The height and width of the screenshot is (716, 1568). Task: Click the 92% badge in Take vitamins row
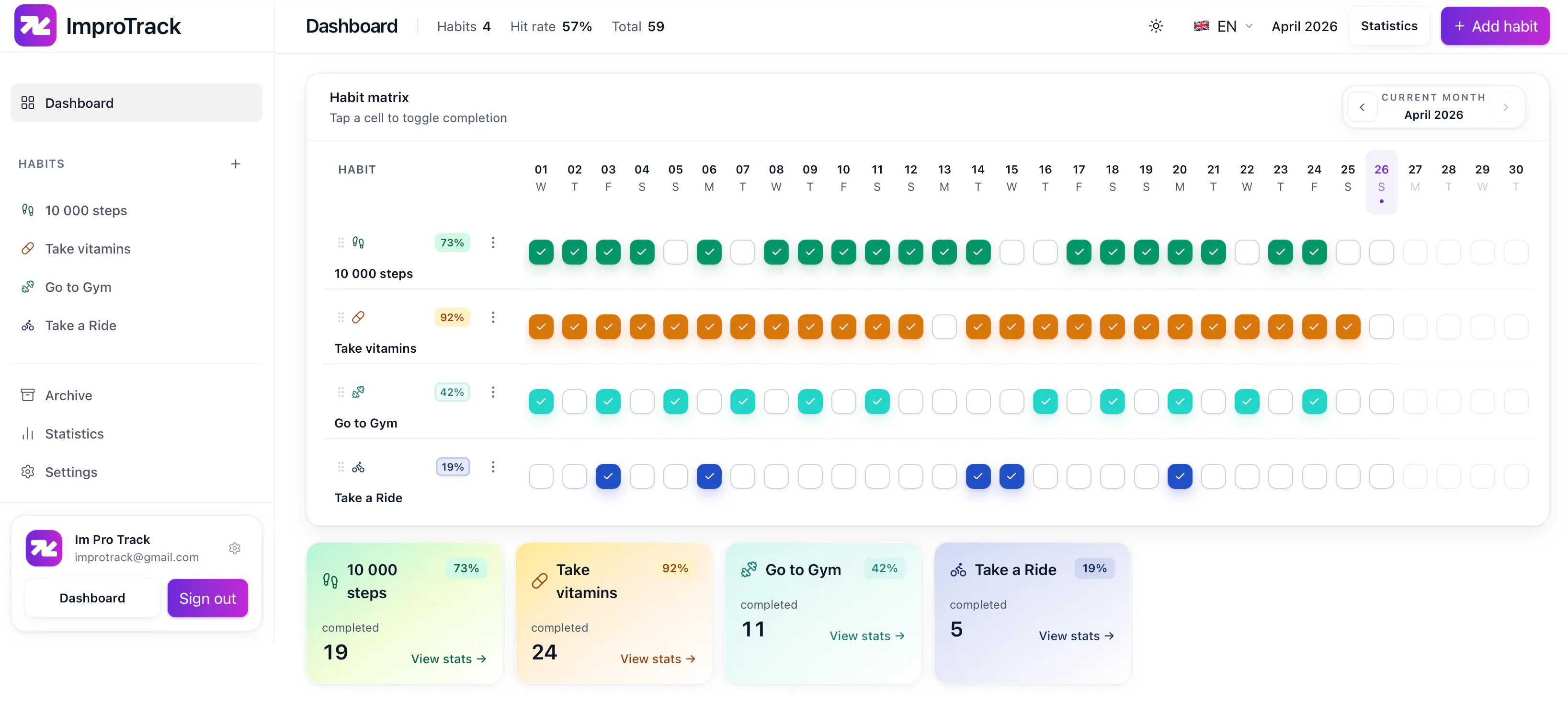[x=452, y=317]
